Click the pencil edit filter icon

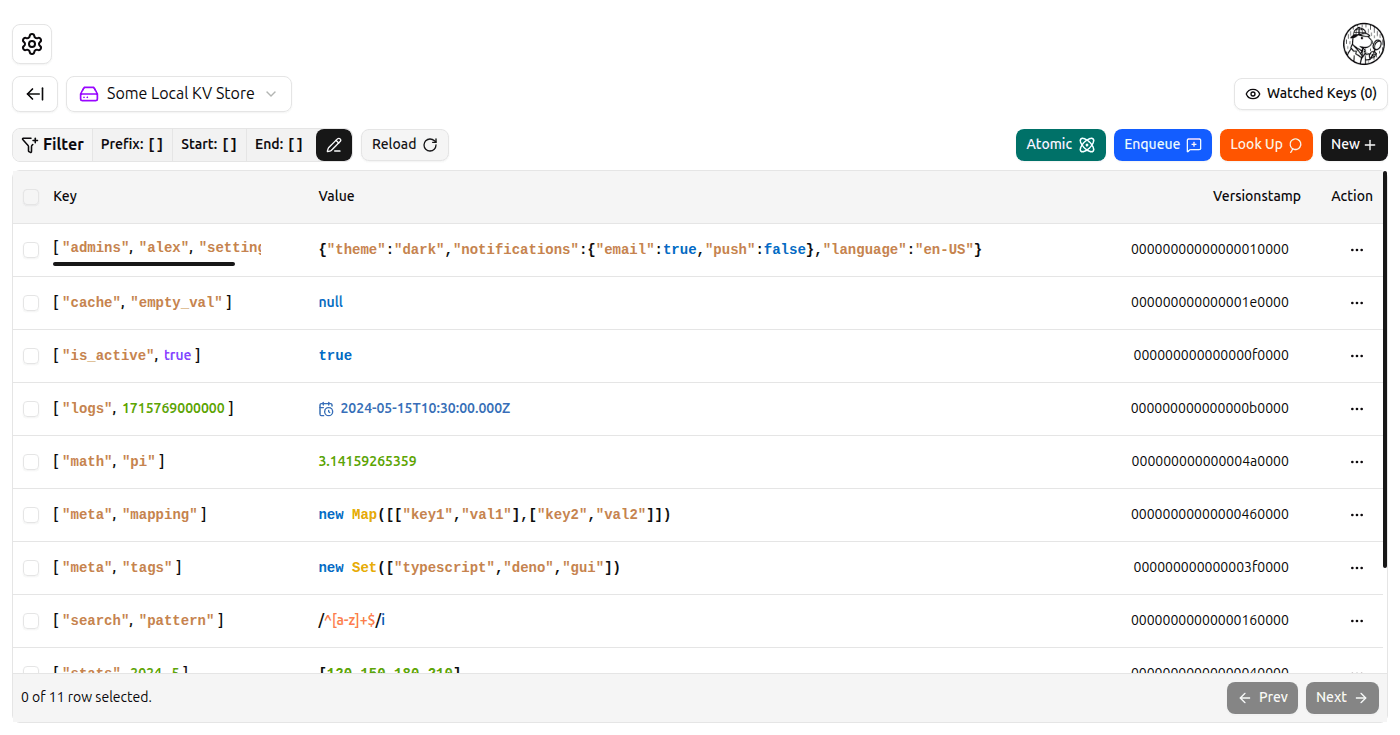[x=334, y=145]
